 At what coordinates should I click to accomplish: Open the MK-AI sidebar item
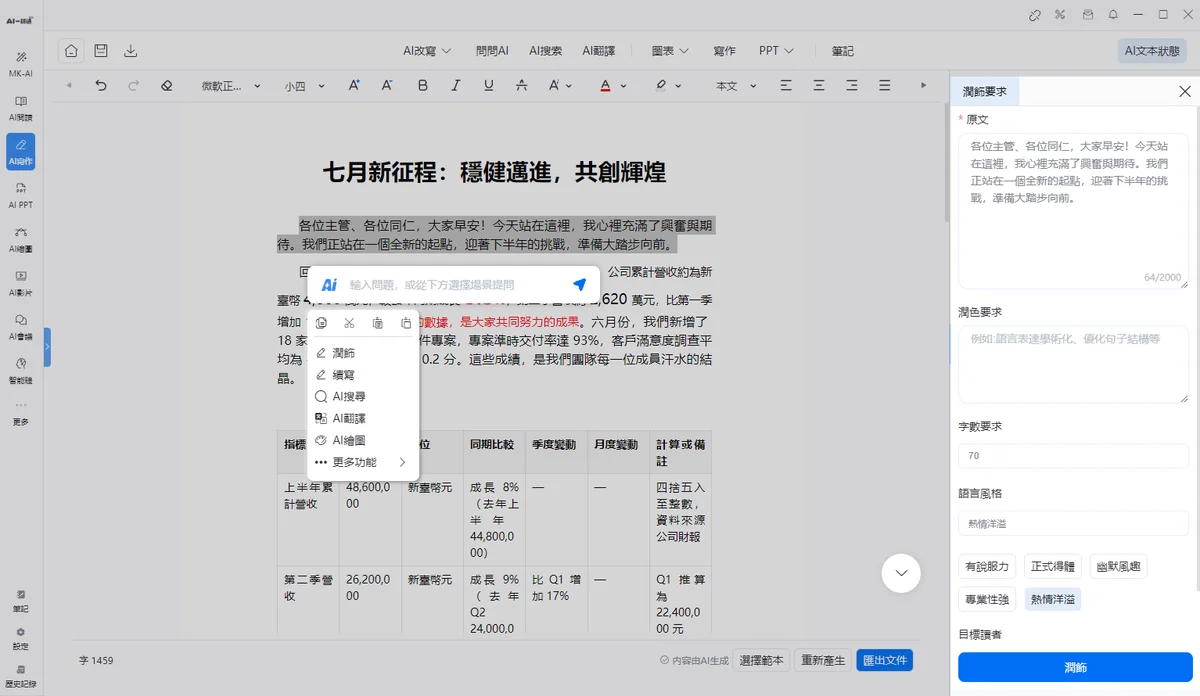[x=20, y=62]
